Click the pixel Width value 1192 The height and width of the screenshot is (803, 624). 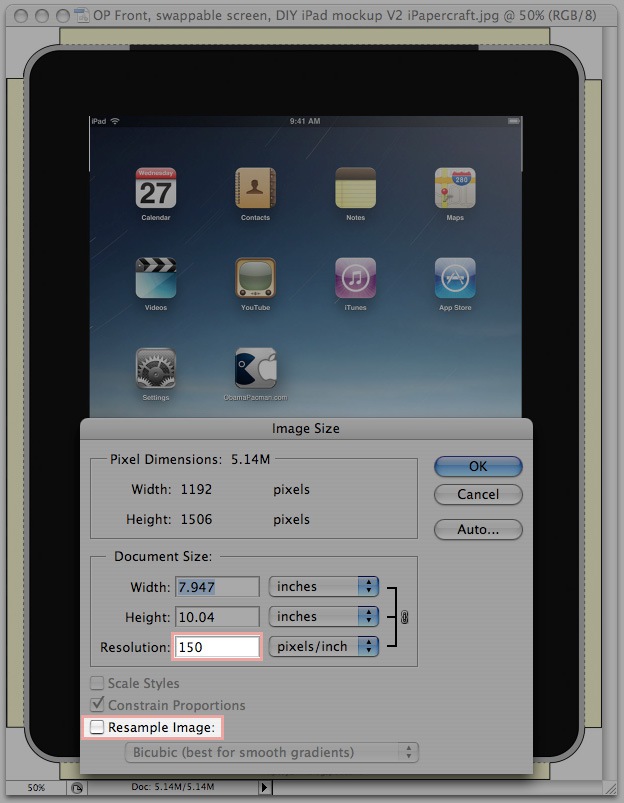point(196,490)
